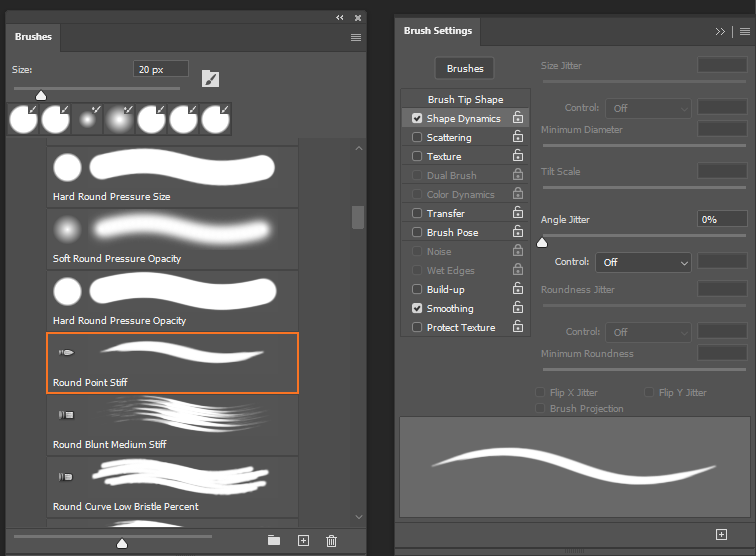Toggle lock for Shape Dynamics
The height and width of the screenshot is (556, 756).
point(518,117)
